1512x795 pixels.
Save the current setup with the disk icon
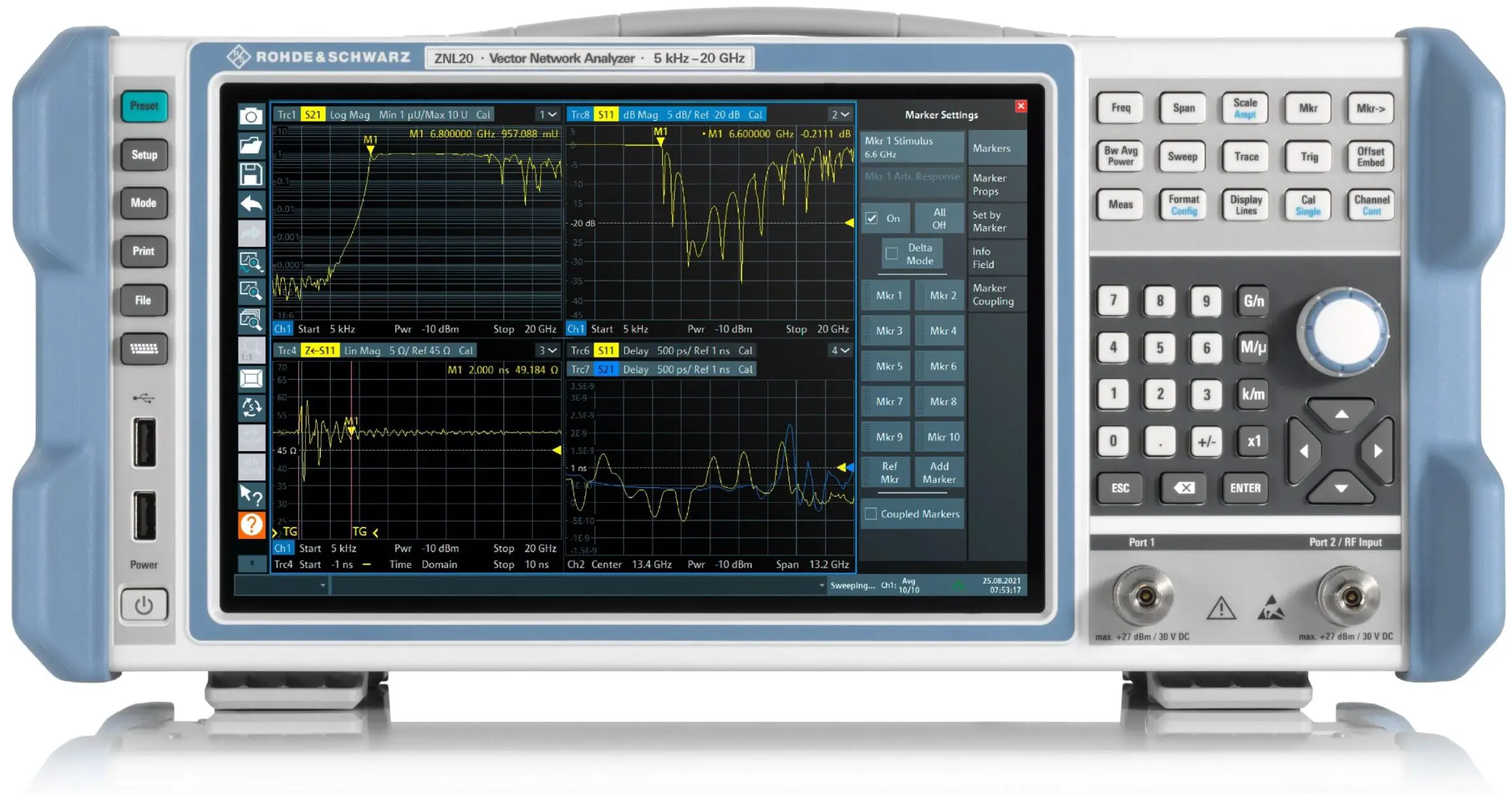(251, 174)
